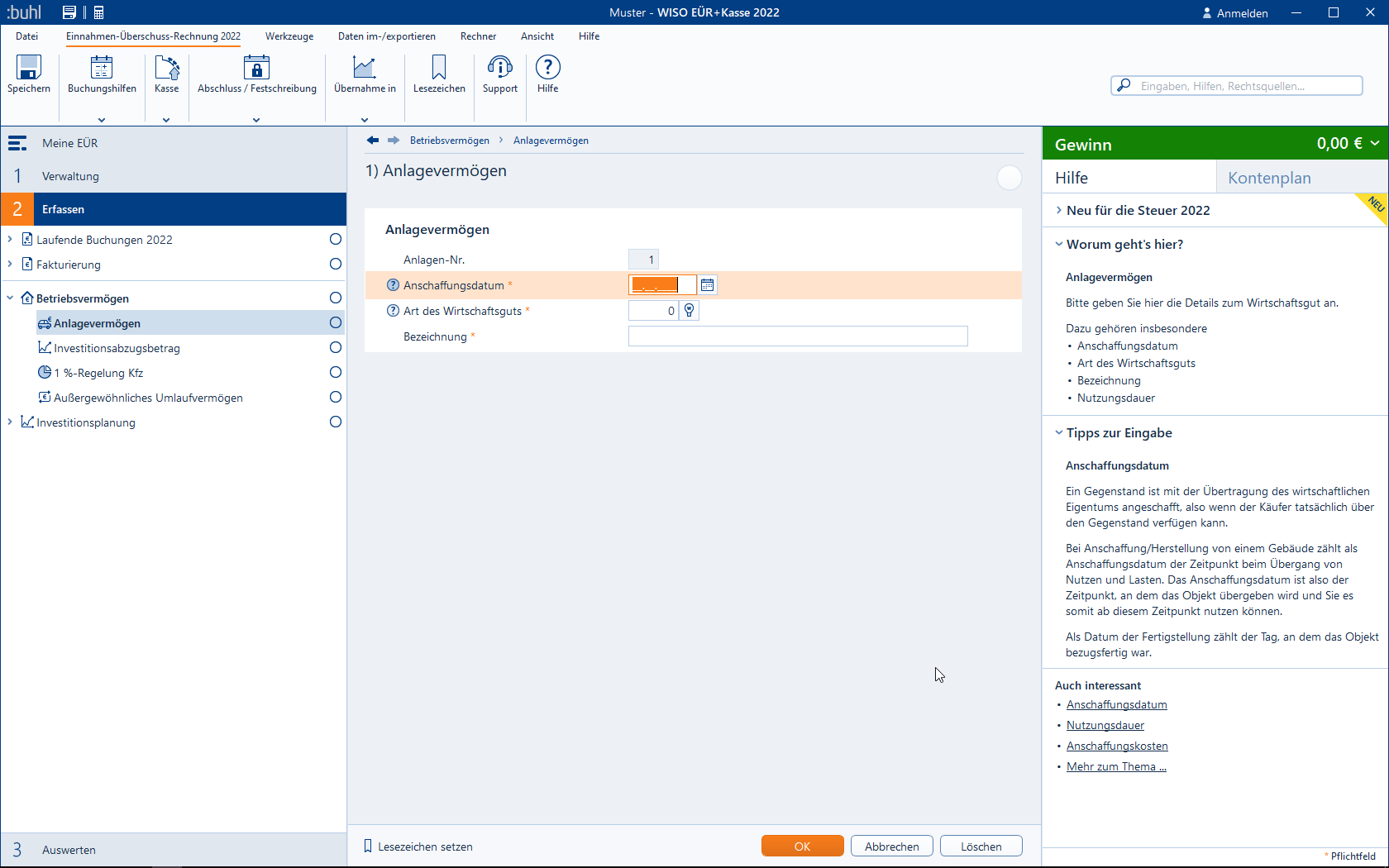Click the Speichern save icon

[x=29, y=68]
